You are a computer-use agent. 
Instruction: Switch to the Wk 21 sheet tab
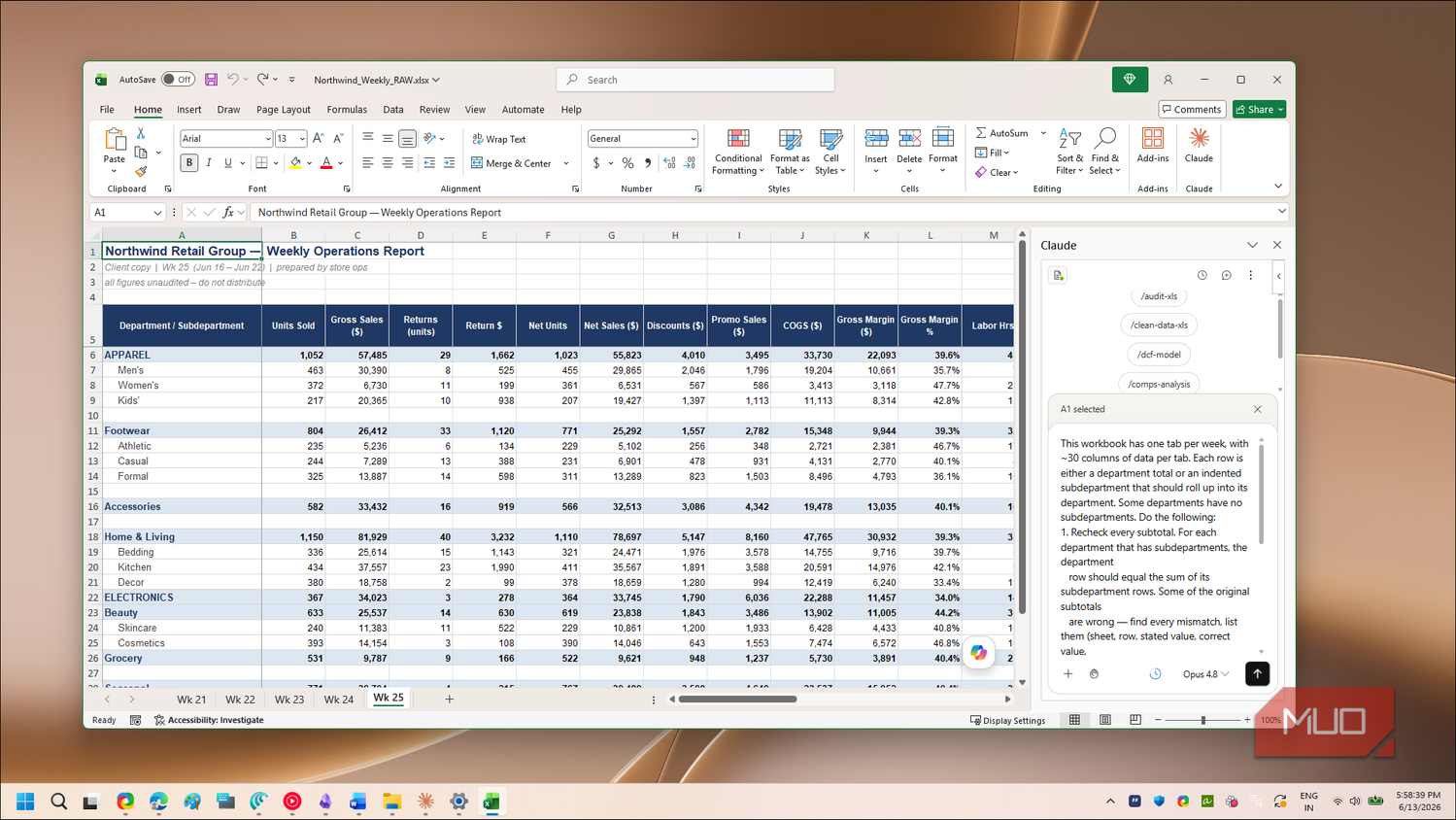point(191,700)
